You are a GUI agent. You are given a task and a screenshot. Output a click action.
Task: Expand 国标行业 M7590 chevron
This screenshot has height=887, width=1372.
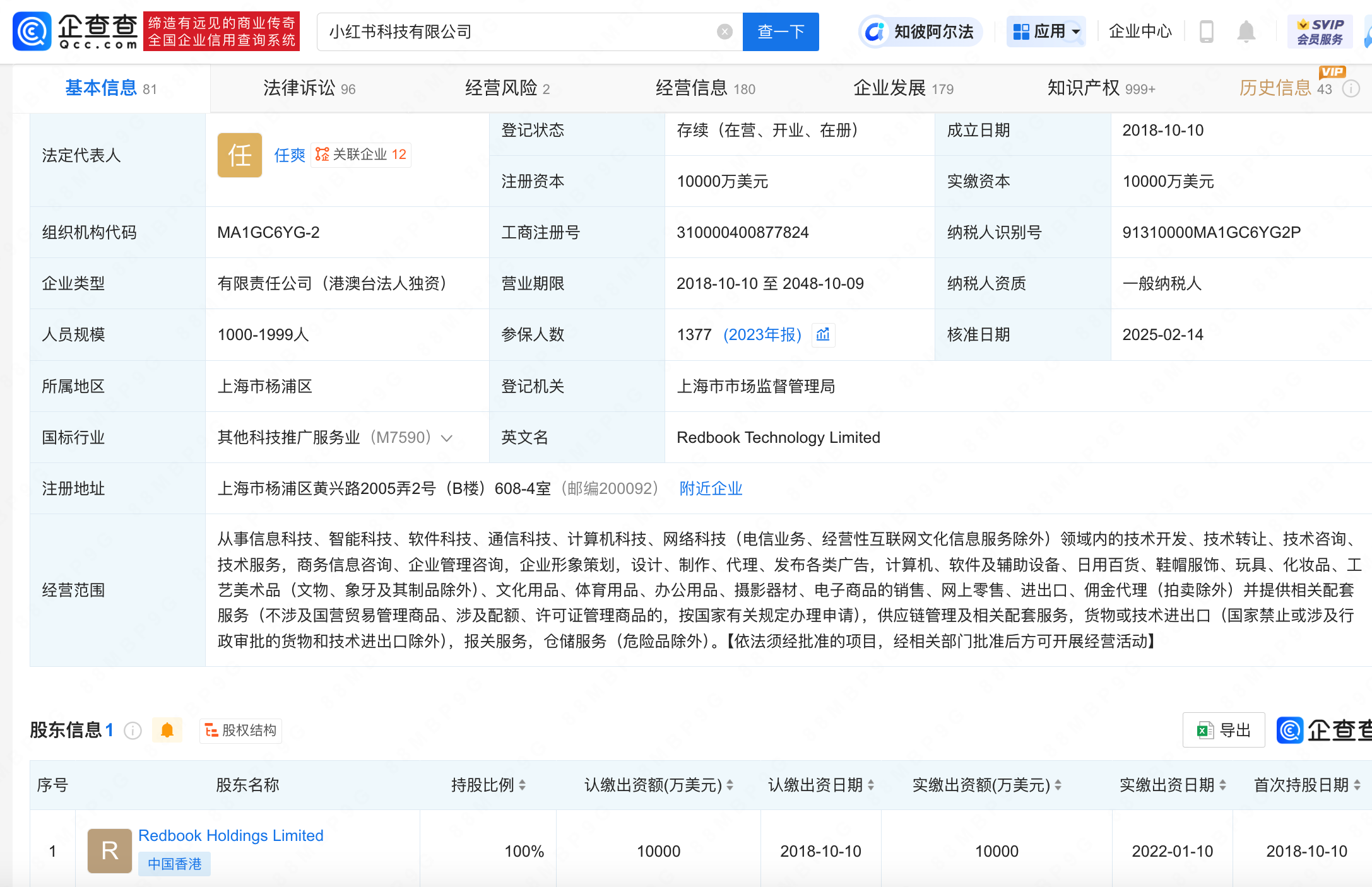tap(447, 438)
